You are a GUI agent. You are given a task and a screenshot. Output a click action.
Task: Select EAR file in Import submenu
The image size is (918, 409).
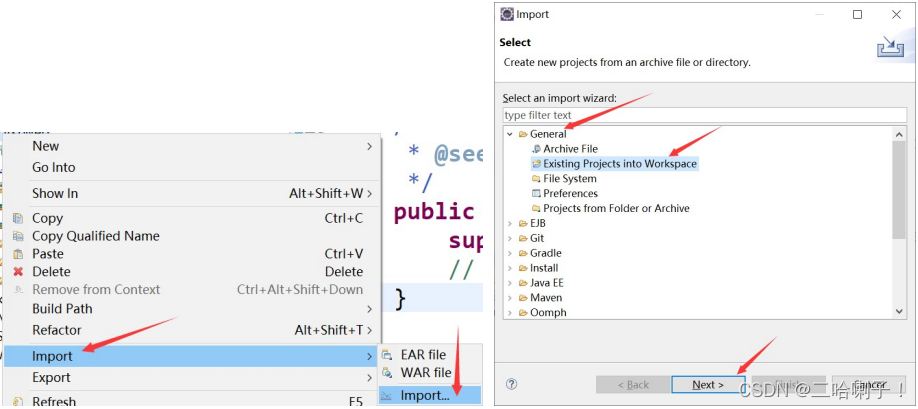click(x=430, y=355)
